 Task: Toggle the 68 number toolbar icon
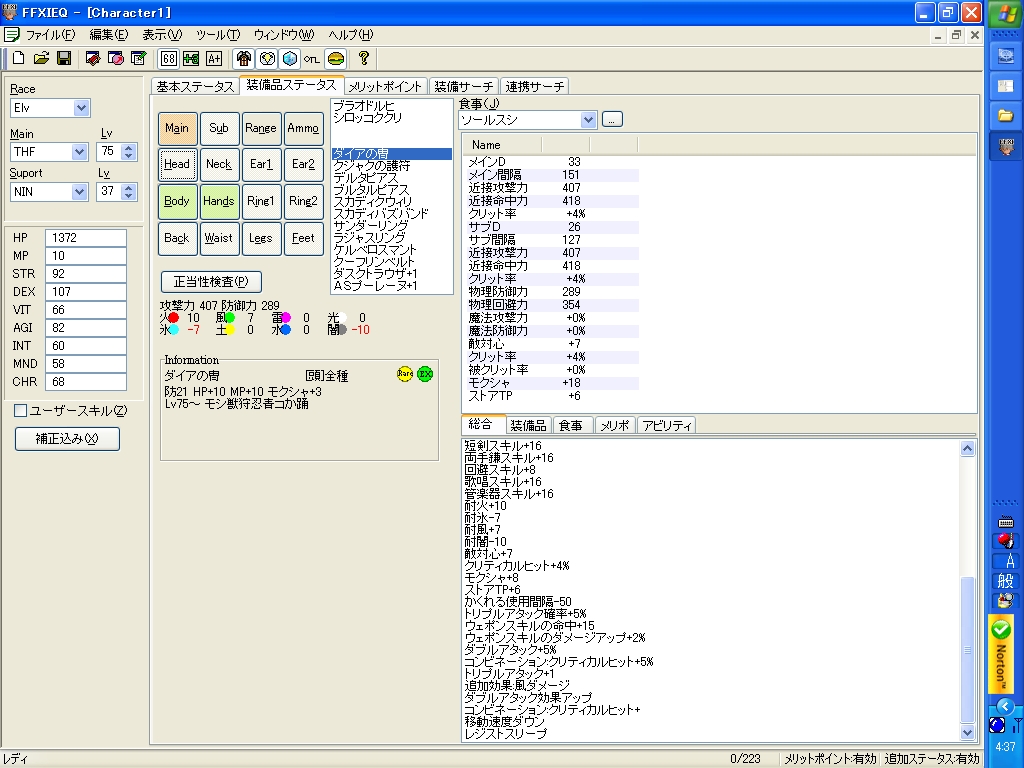point(168,58)
